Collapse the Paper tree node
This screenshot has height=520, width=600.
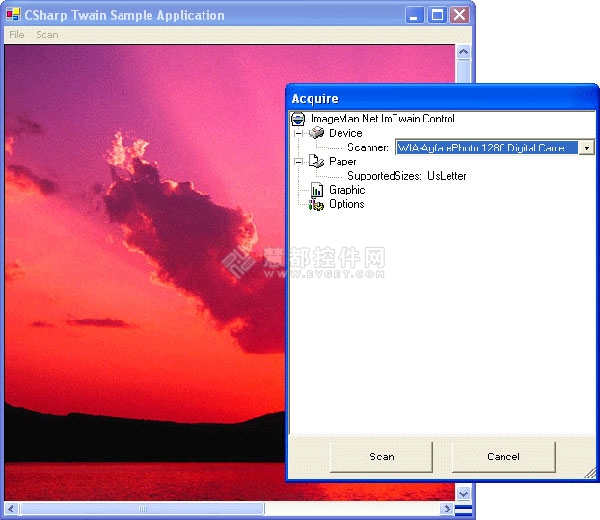click(299, 161)
